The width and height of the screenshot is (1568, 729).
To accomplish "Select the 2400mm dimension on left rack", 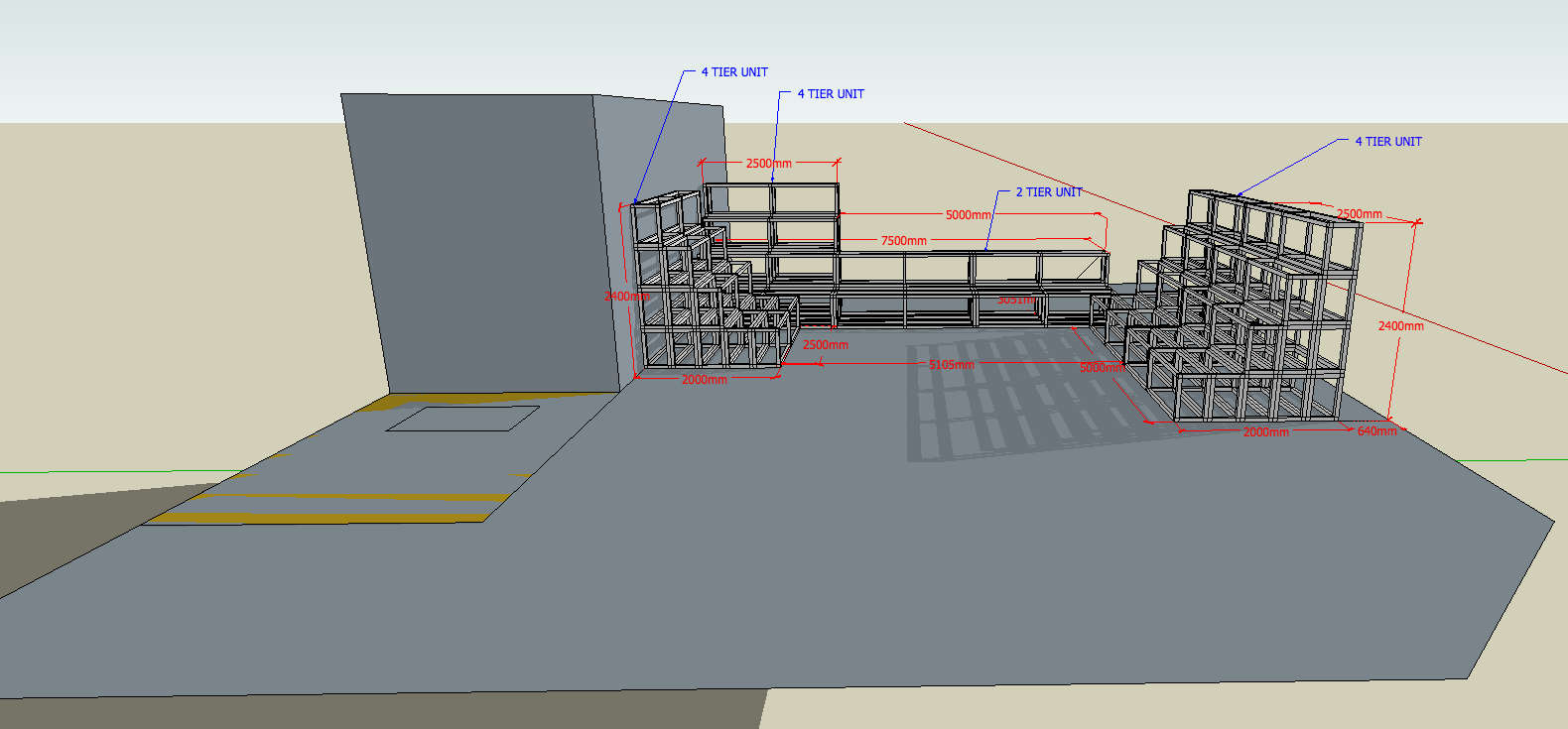I will coord(626,297).
